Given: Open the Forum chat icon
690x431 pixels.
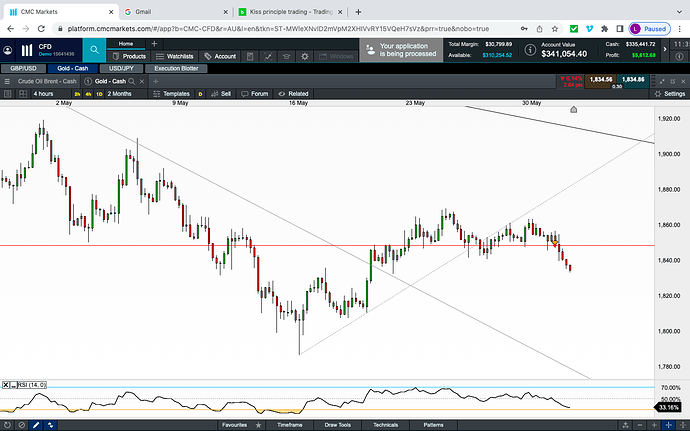Looking at the screenshot, I should 254,93.
